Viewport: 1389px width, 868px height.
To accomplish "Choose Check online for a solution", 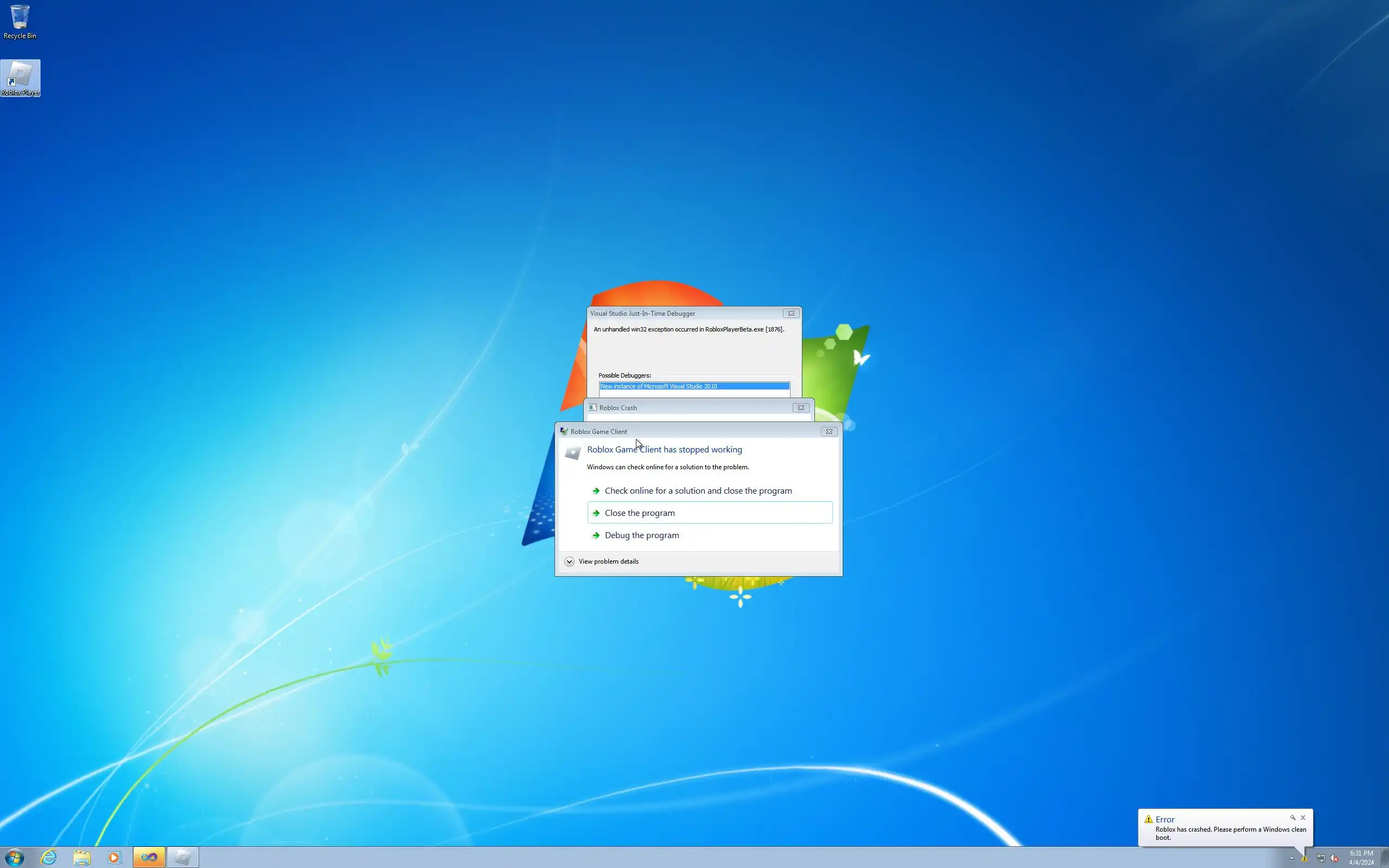I will (698, 491).
